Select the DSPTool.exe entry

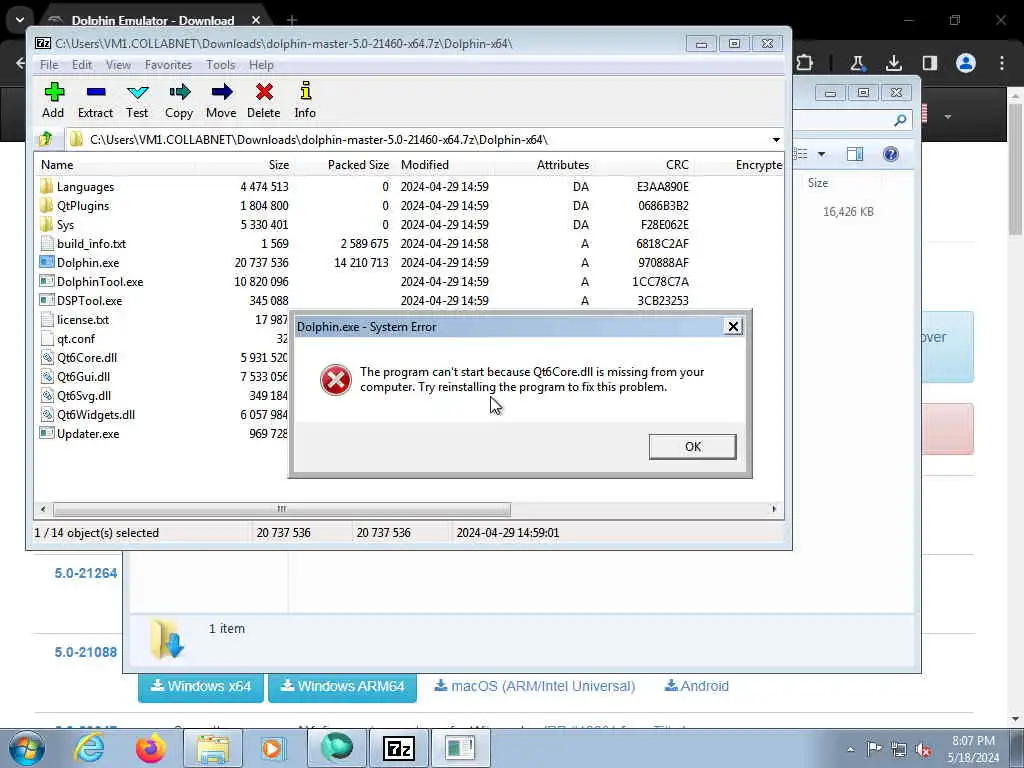[89, 300]
